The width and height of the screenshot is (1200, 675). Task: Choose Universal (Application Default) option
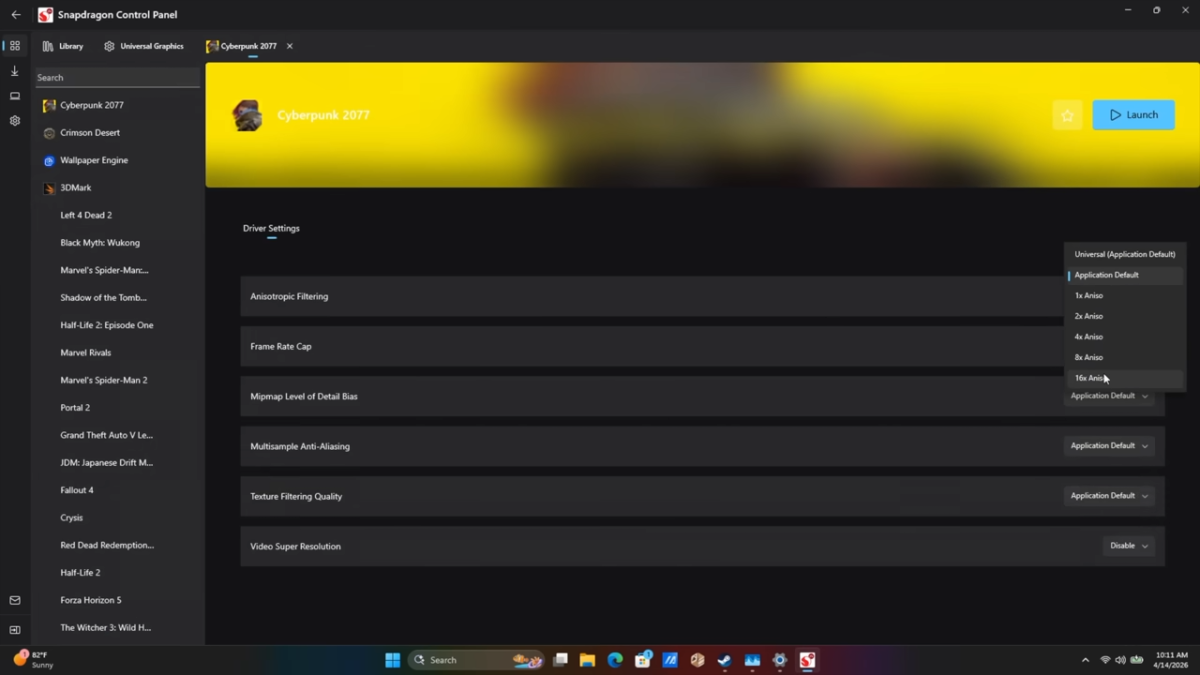click(x=1125, y=254)
